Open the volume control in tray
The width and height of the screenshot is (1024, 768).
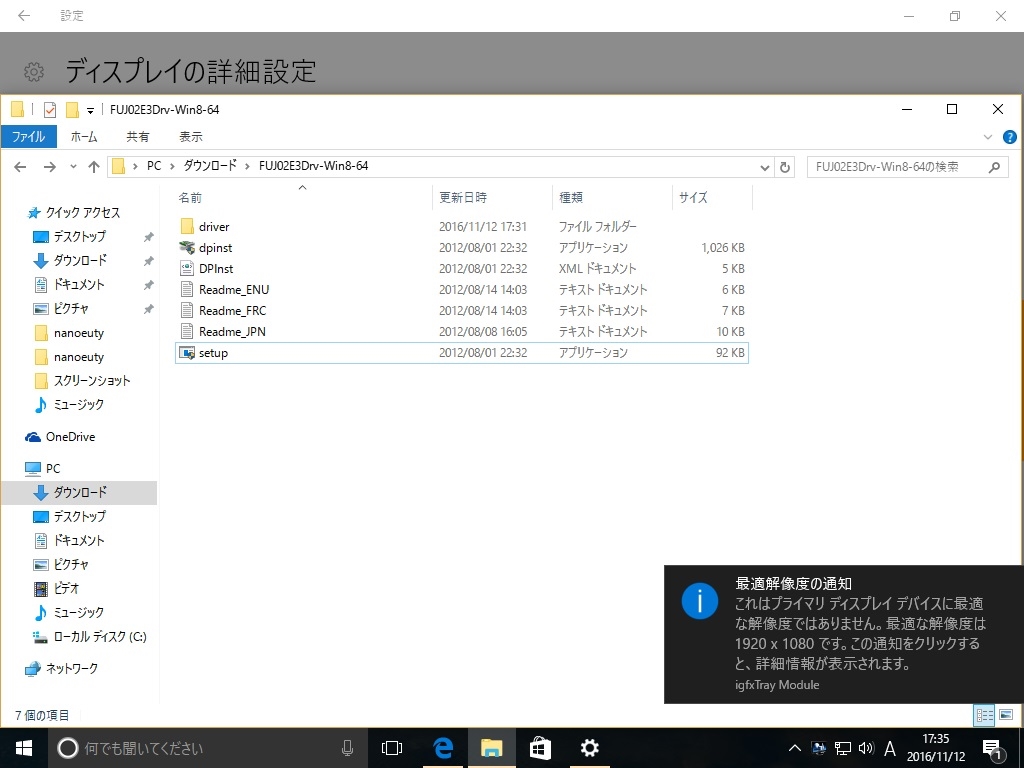point(866,748)
